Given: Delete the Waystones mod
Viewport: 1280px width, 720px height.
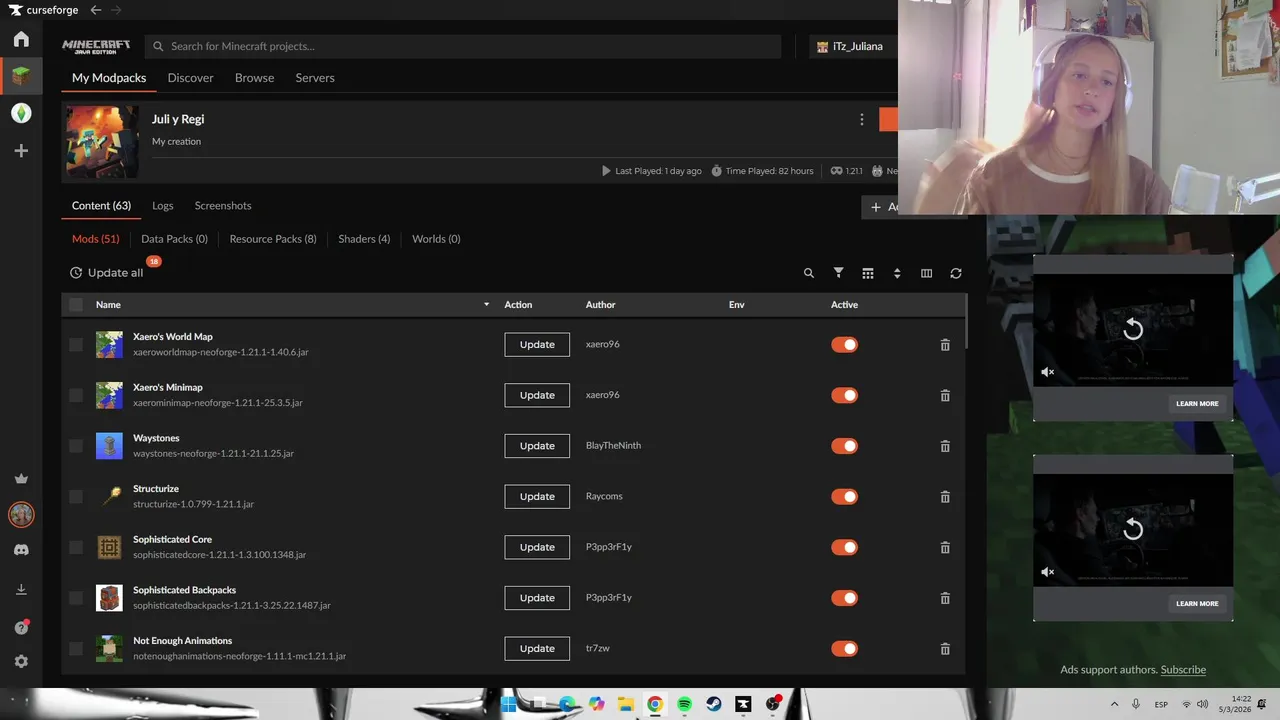Looking at the screenshot, I should click(x=945, y=446).
